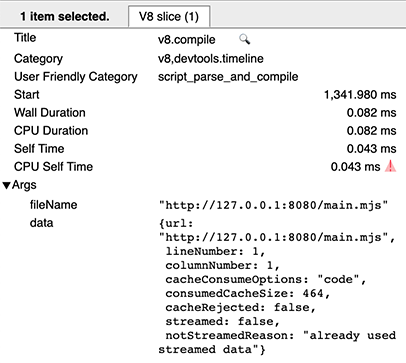Click the Args label text
The image size is (406, 363).
(x=24, y=185)
